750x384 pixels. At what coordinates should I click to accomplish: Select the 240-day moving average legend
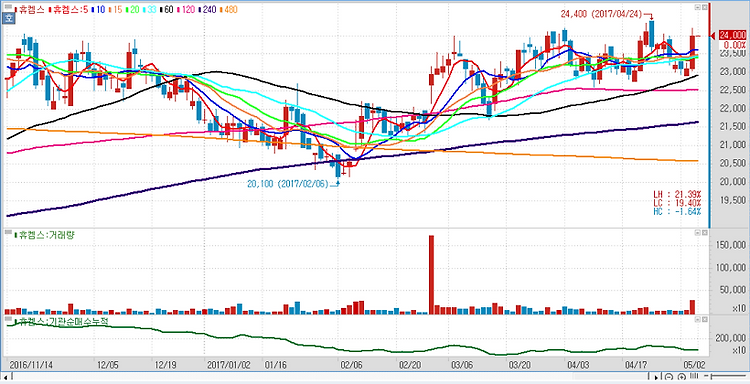point(208,10)
